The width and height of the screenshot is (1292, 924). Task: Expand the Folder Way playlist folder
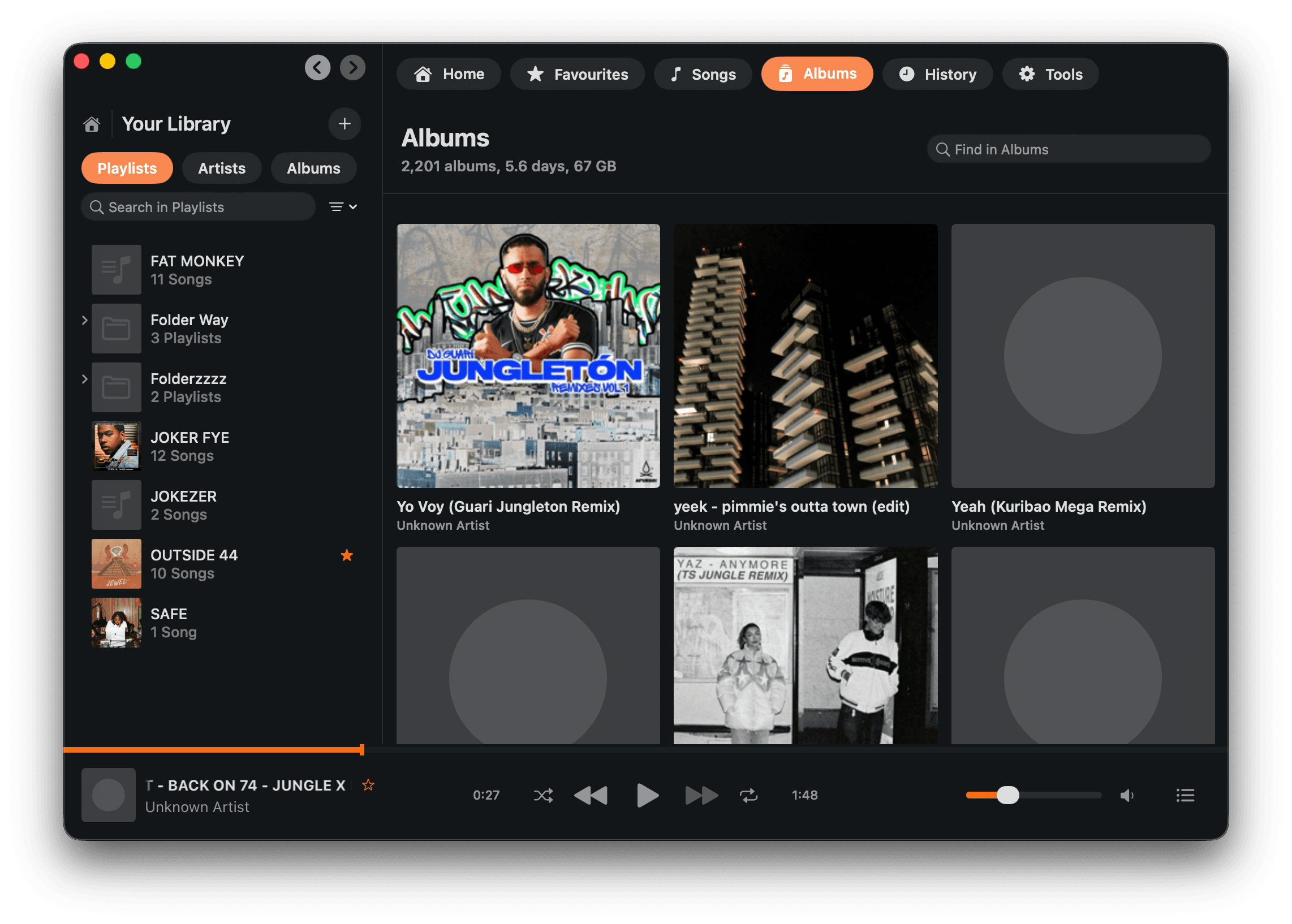tap(85, 320)
